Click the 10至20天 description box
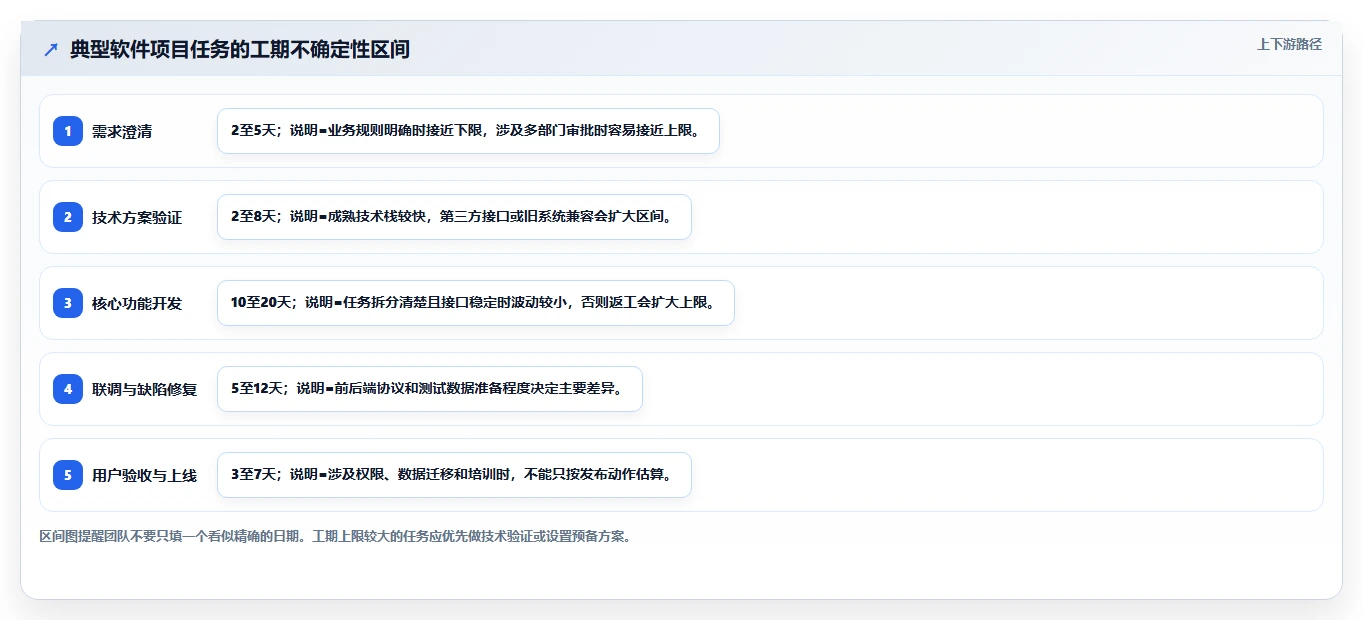 click(x=476, y=303)
